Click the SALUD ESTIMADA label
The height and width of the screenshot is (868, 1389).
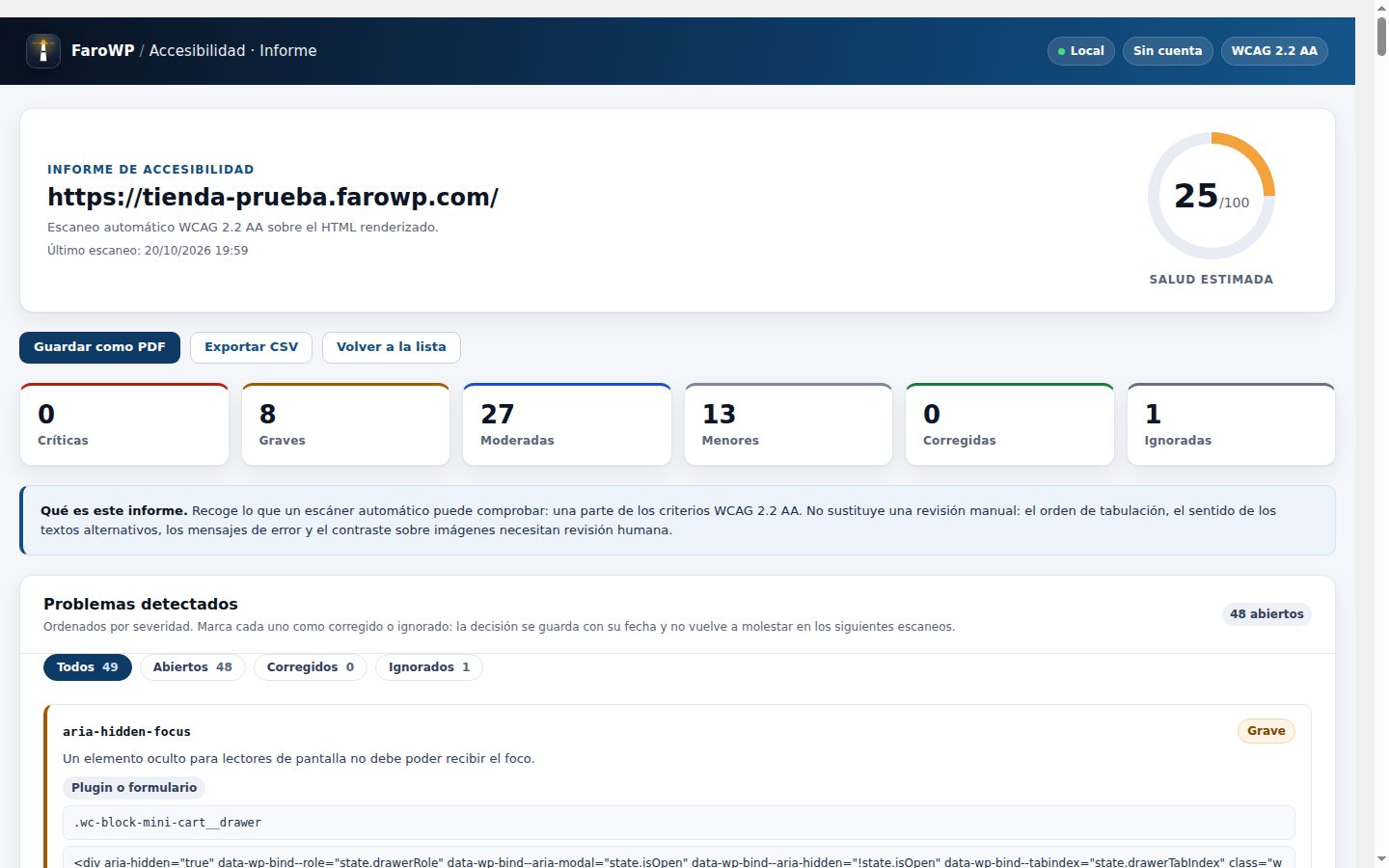click(1212, 280)
